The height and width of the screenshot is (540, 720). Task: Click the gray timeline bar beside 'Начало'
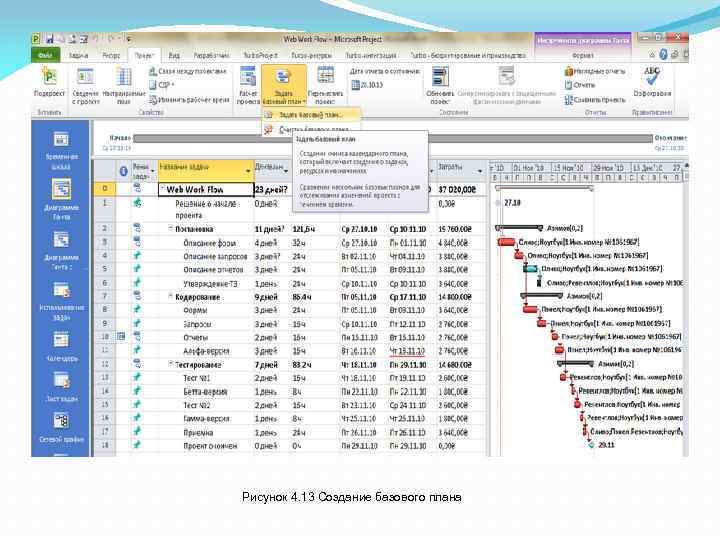click(x=393, y=138)
